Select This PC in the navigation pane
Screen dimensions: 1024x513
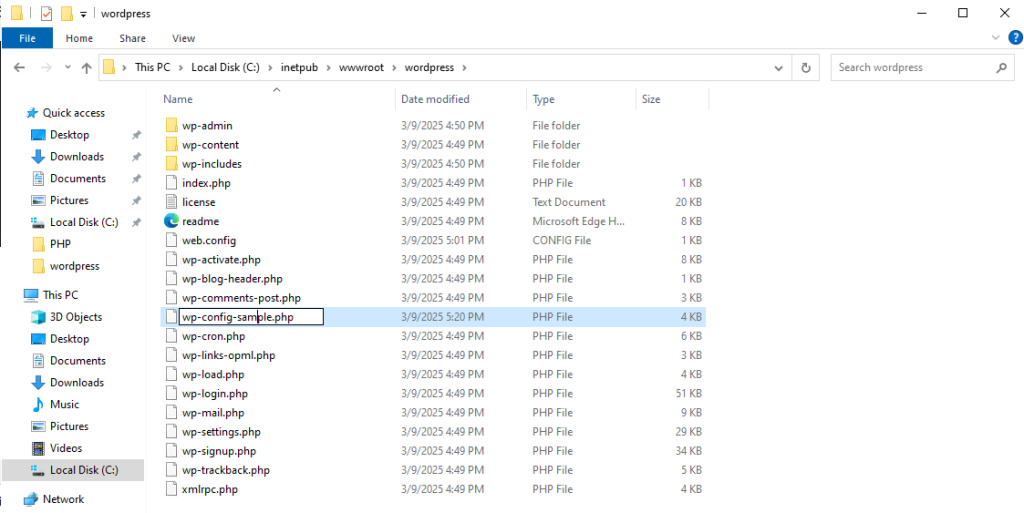point(60,295)
